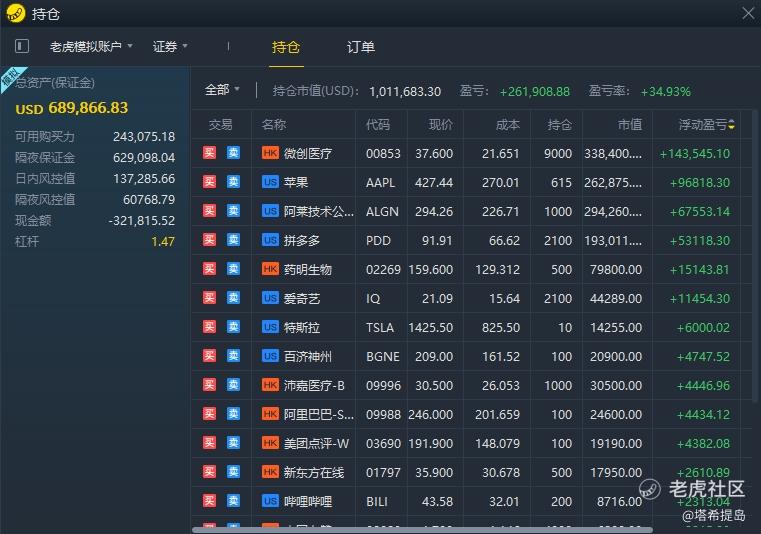Click the TSLA ticker code

click(380, 328)
